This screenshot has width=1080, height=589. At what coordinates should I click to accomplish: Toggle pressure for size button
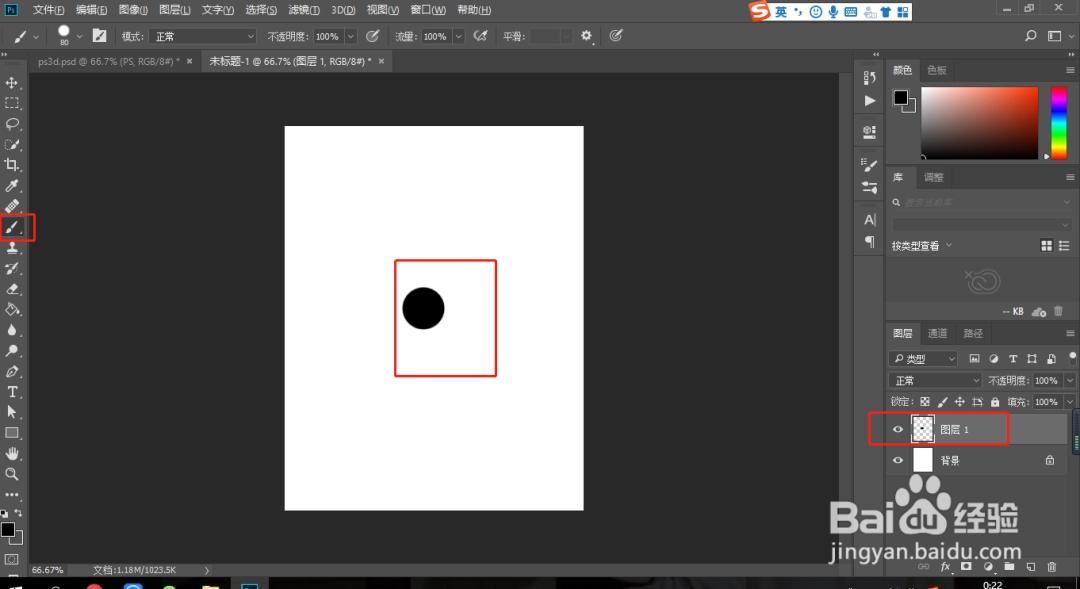(x=616, y=36)
